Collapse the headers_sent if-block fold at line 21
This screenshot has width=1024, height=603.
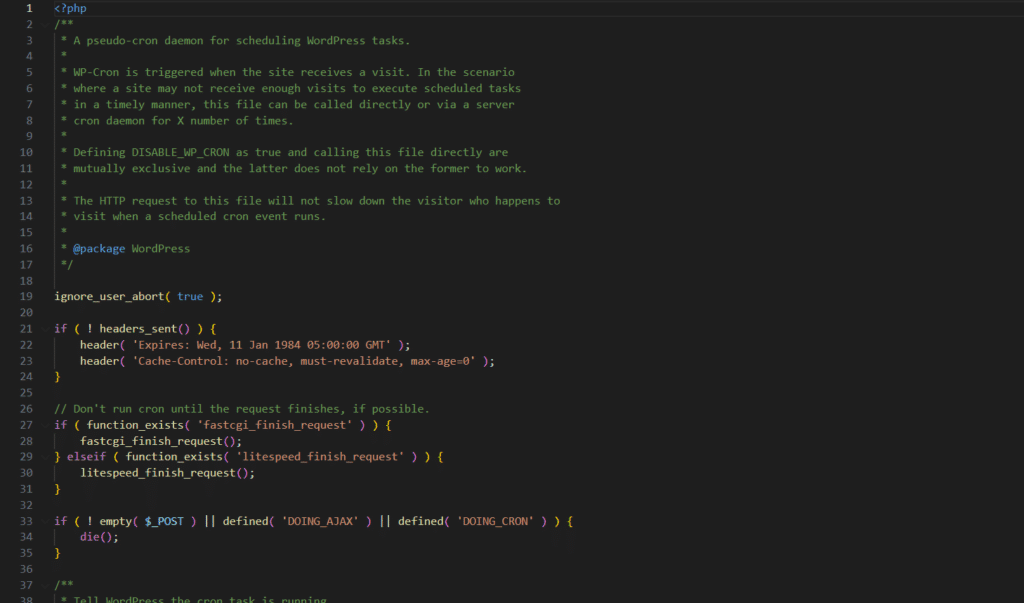click(45, 329)
